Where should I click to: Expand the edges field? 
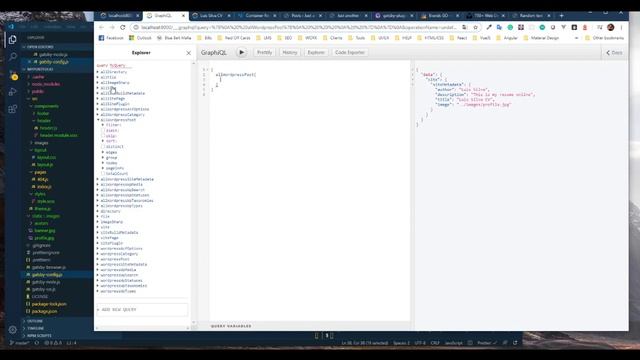103,152
